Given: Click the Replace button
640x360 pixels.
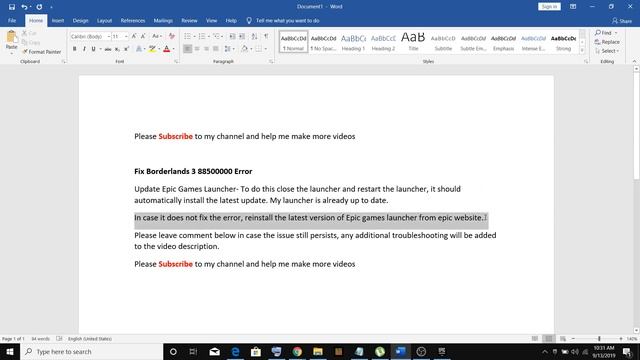Looking at the screenshot, I should (x=607, y=42).
